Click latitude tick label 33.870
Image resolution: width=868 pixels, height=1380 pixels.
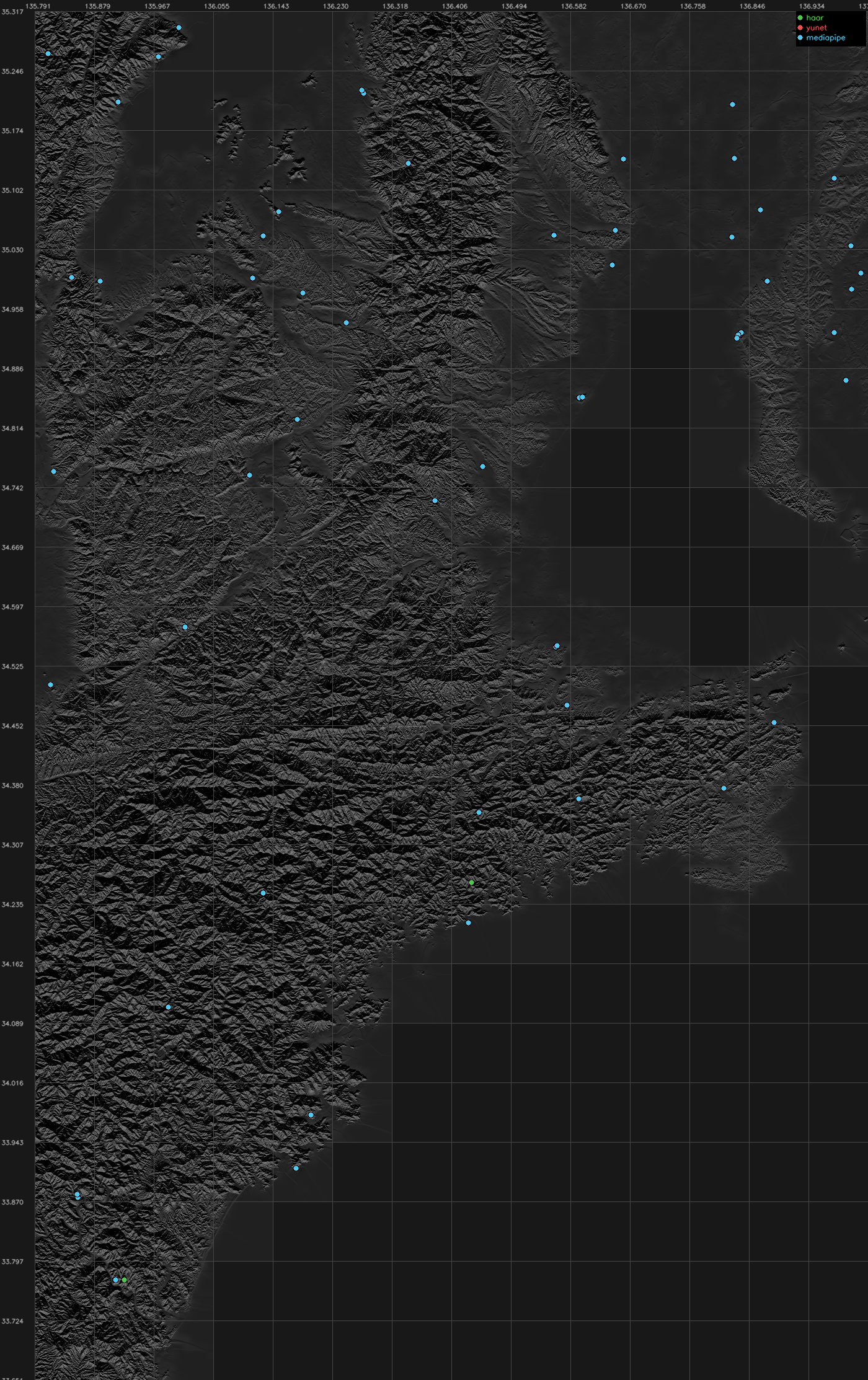[x=12, y=1202]
